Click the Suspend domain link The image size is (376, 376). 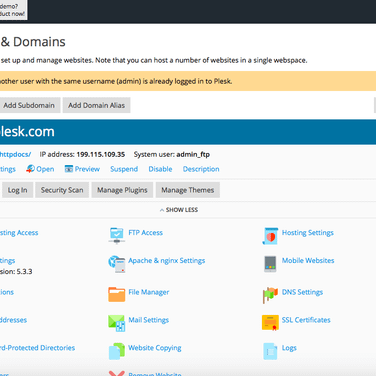124,169
